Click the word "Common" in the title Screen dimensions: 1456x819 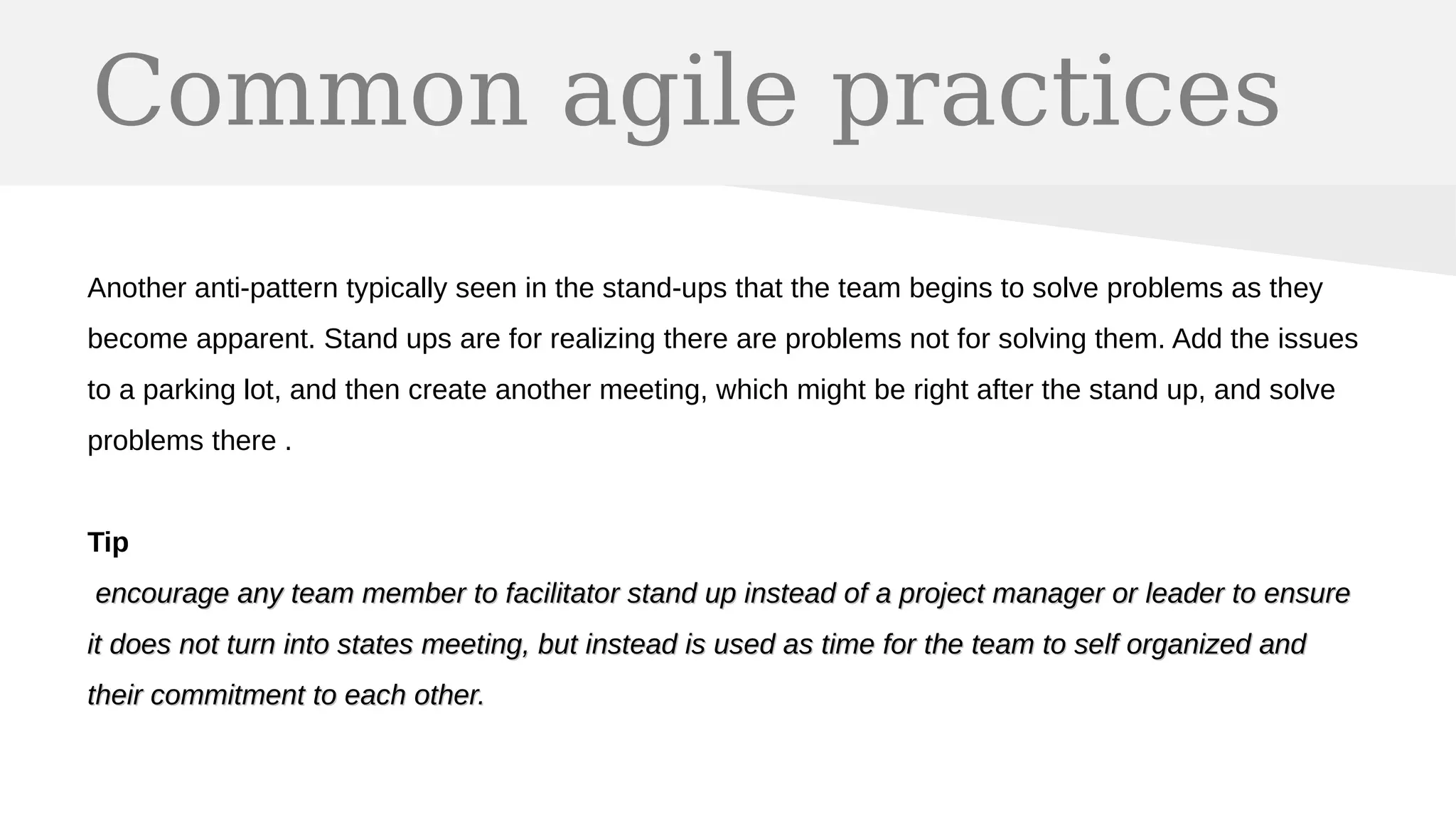tap(310, 92)
